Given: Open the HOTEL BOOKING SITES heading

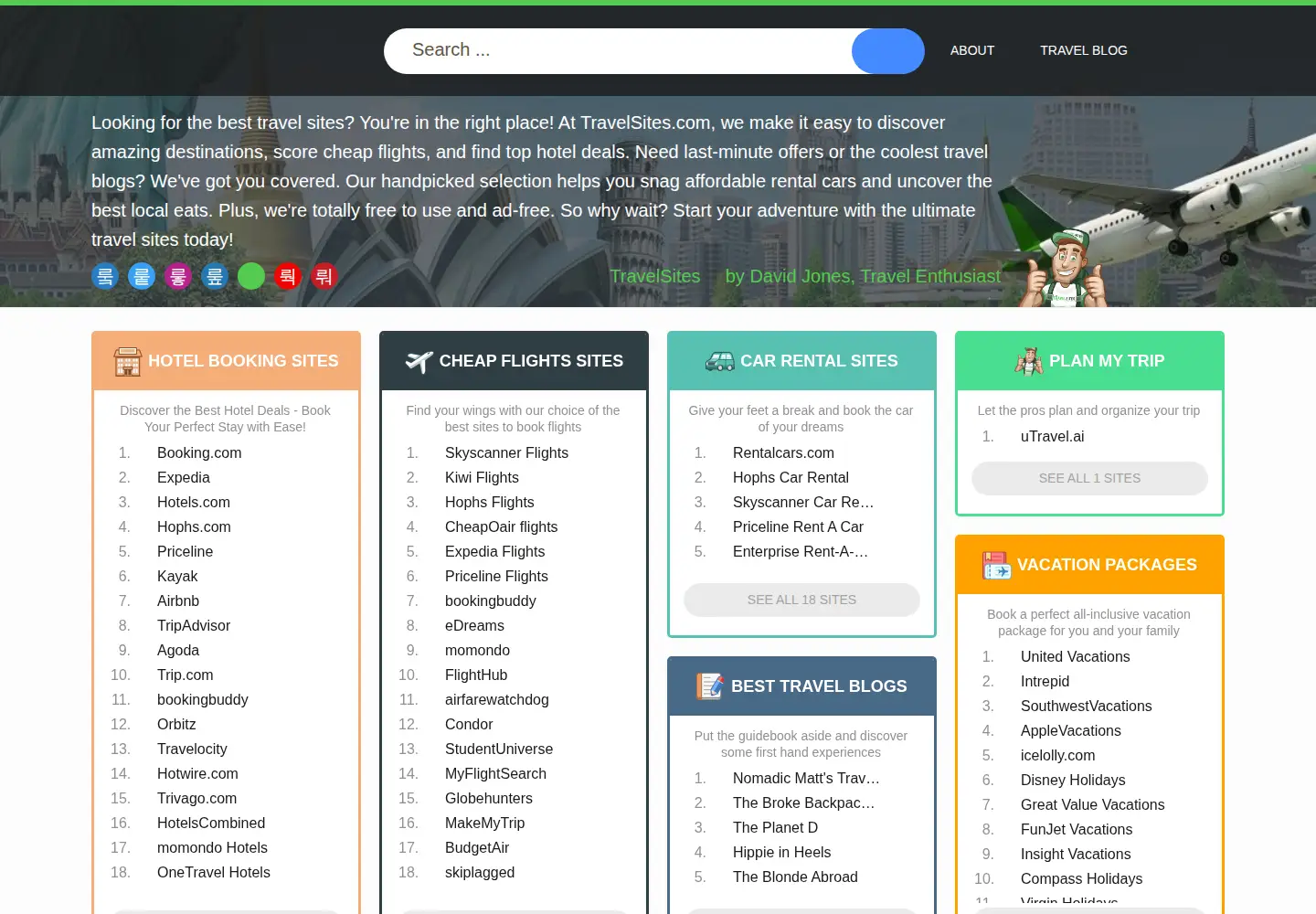Looking at the screenshot, I should (243, 361).
